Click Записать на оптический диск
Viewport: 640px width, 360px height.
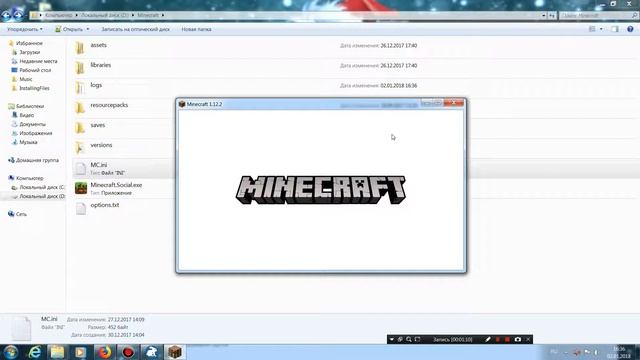pyautogui.click(x=136, y=29)
